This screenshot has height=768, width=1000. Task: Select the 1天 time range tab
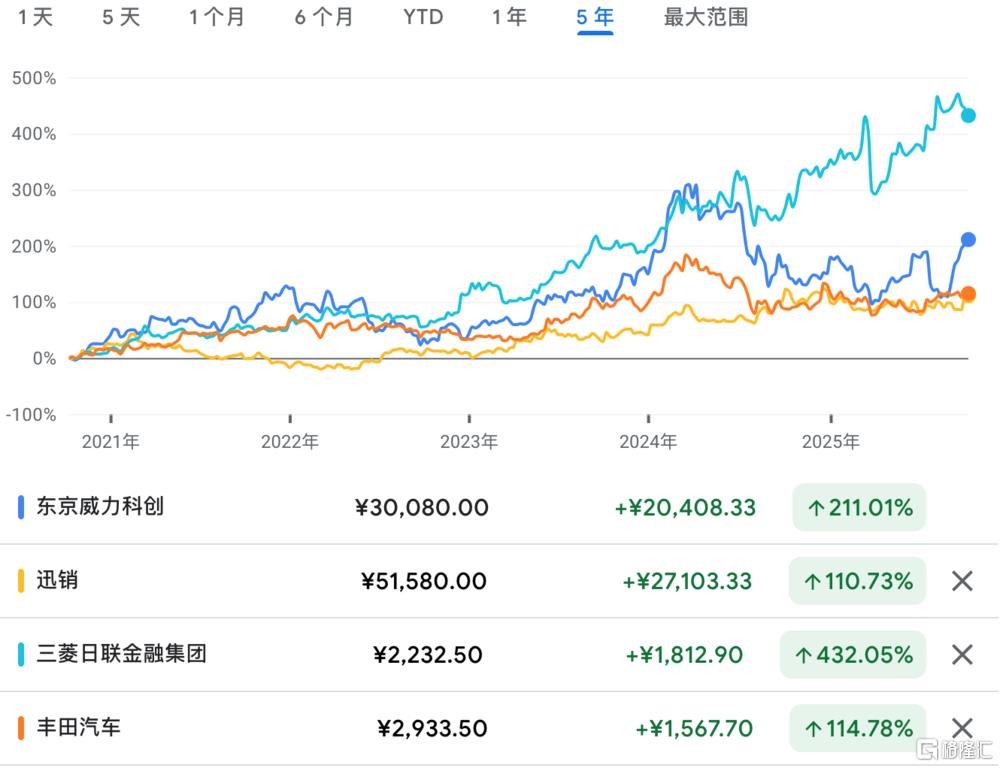click(x=36, y=18)
